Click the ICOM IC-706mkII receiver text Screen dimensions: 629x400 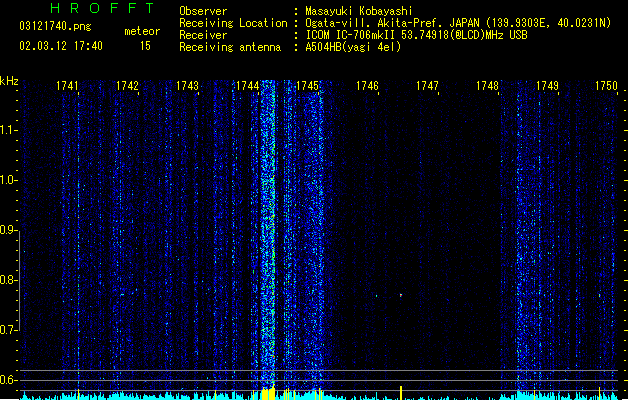coord(416,35)
